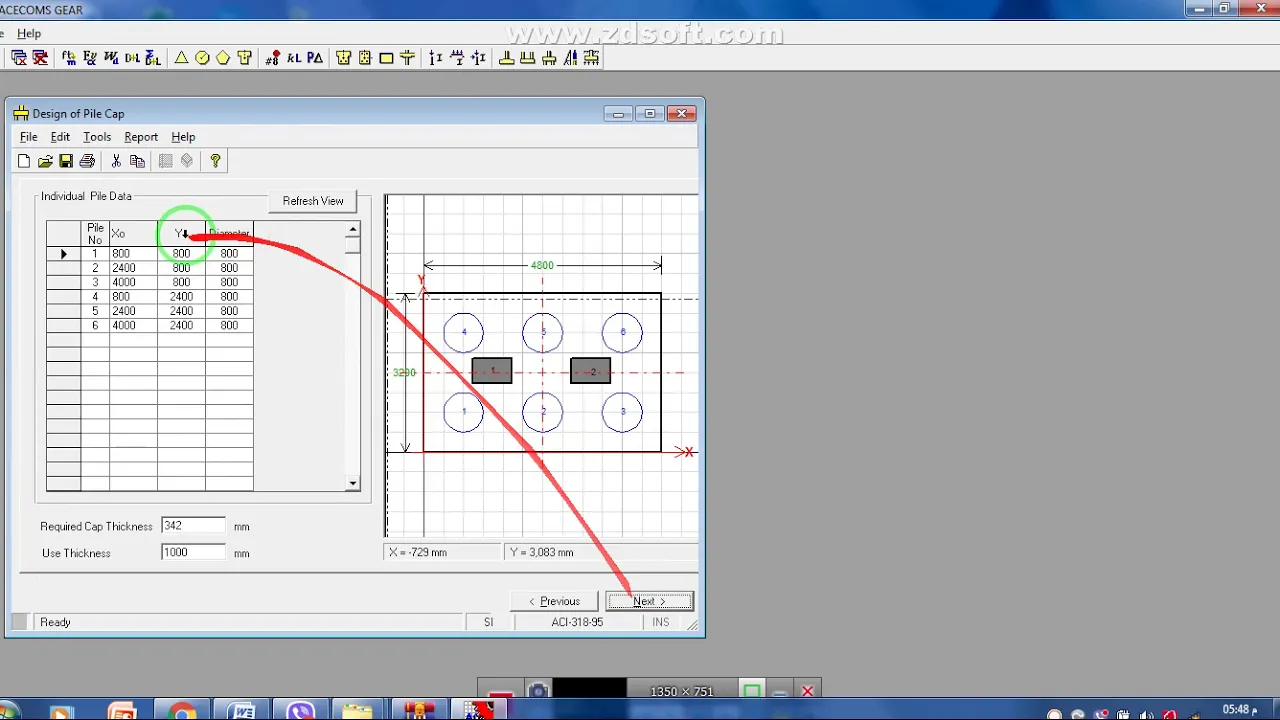The image size is (1280, 720).
Task: Click the Print icon in Pile Cap toolbar
Action: pos(87,161)
